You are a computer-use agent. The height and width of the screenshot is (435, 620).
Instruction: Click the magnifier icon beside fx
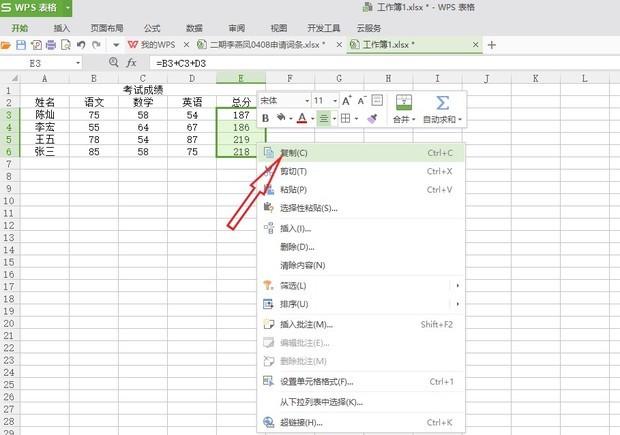[113, 62]
